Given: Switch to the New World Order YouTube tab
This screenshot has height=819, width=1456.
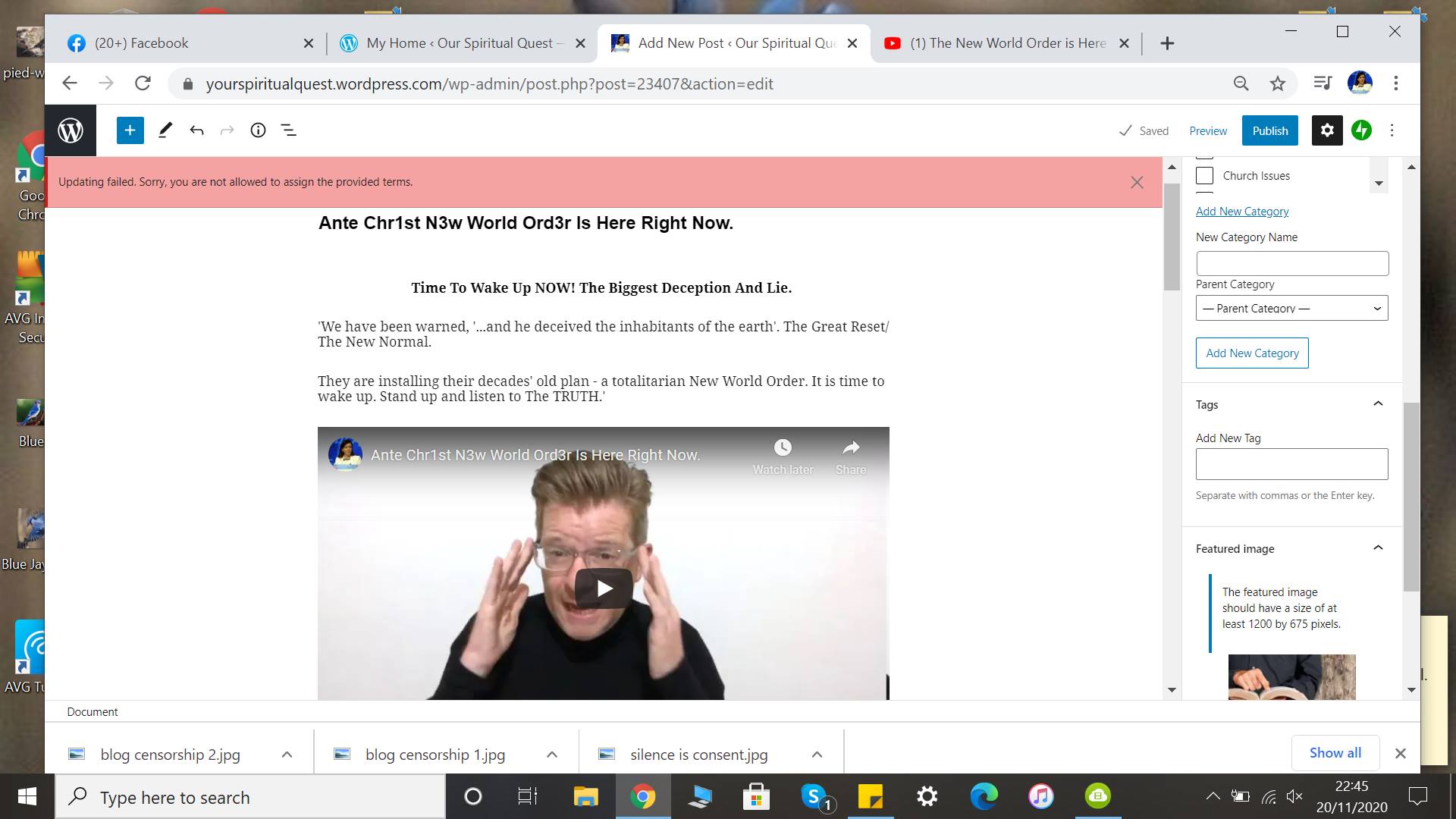Looking at the screenshot, I should [1007, 43].
